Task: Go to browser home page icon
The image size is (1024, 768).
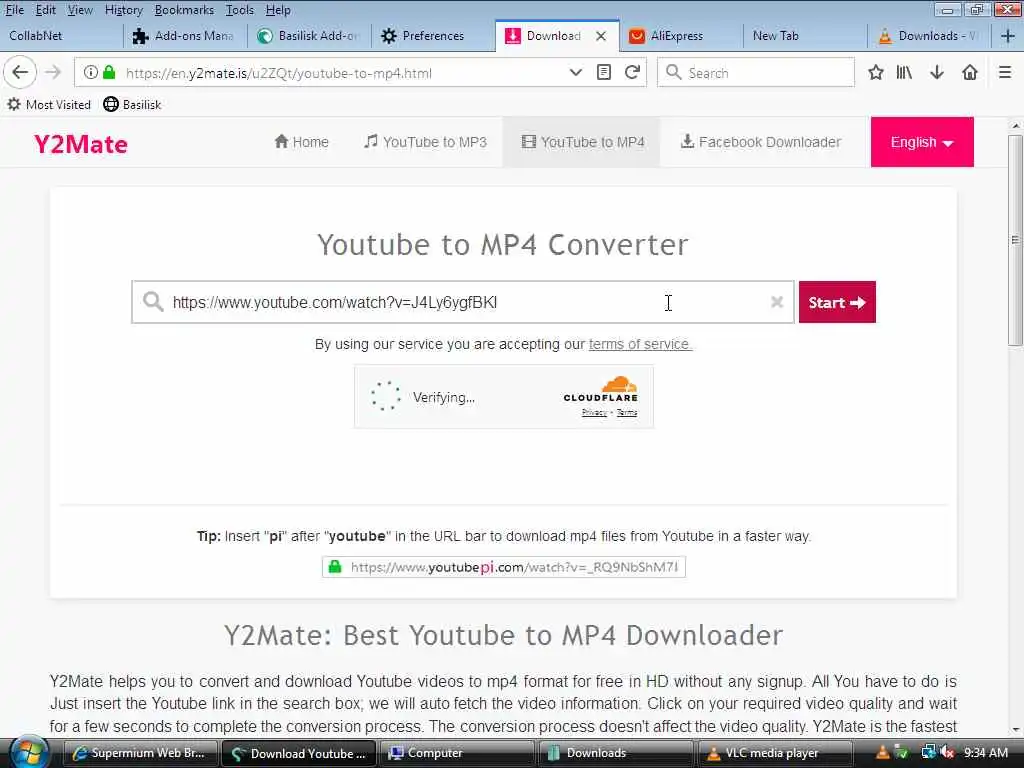Action: click(970, 72)
